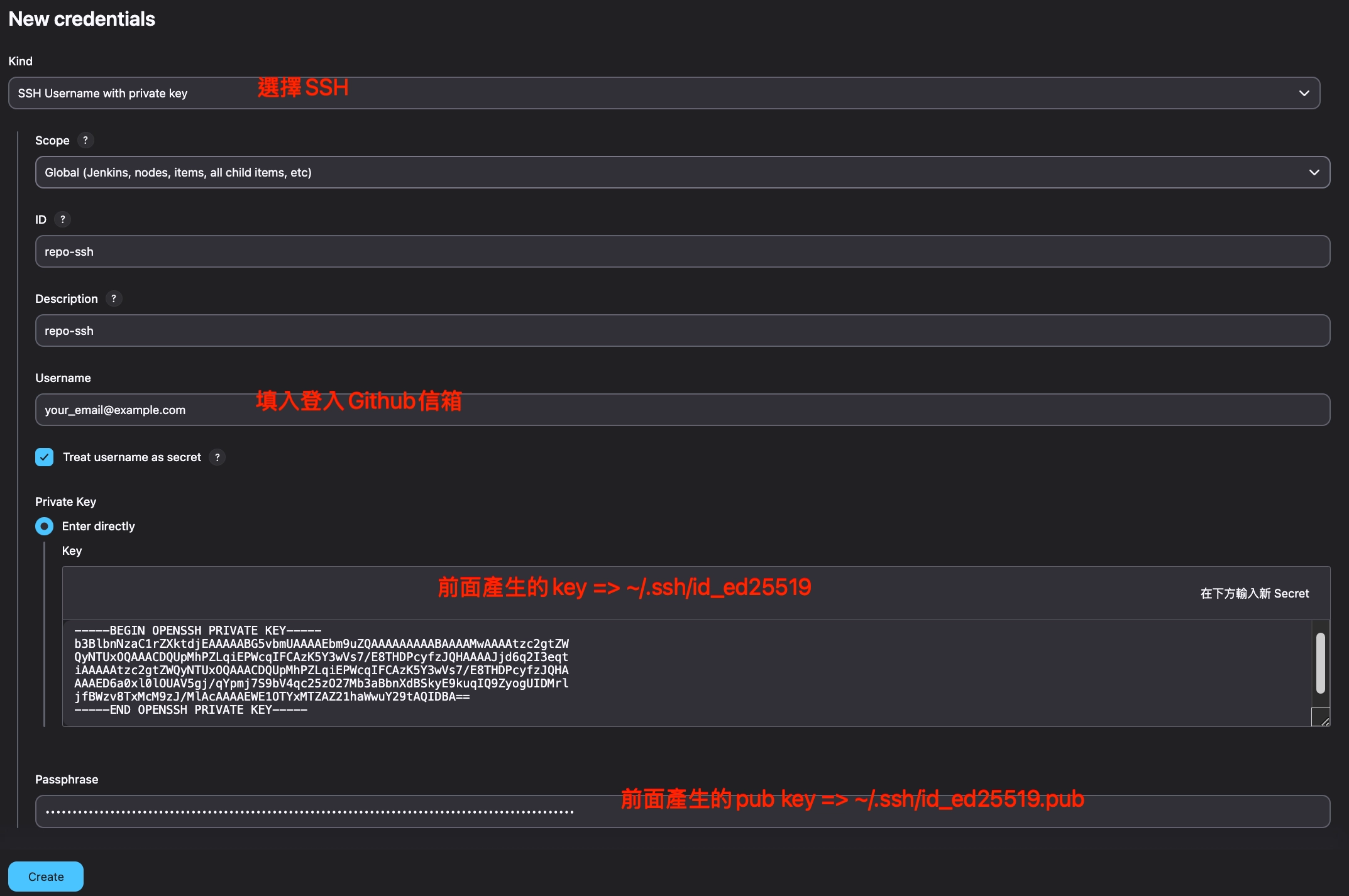Open help for Treat username as secret
Image resolution: width=1349 pixels, height=896 pixels.
[217, 457]
